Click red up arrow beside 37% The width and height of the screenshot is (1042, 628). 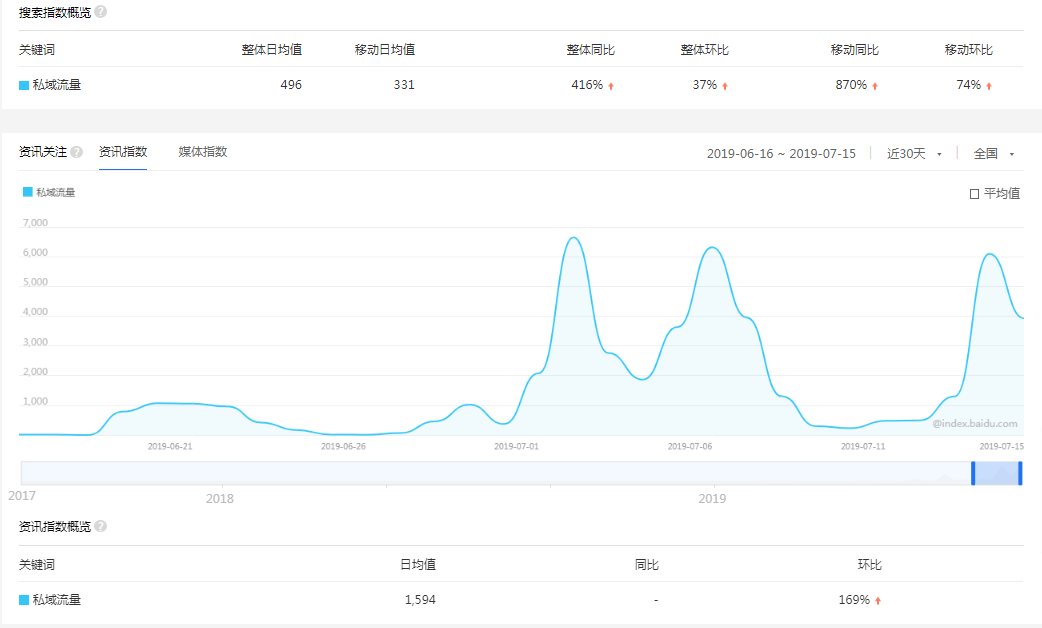[x=725, y=86]
